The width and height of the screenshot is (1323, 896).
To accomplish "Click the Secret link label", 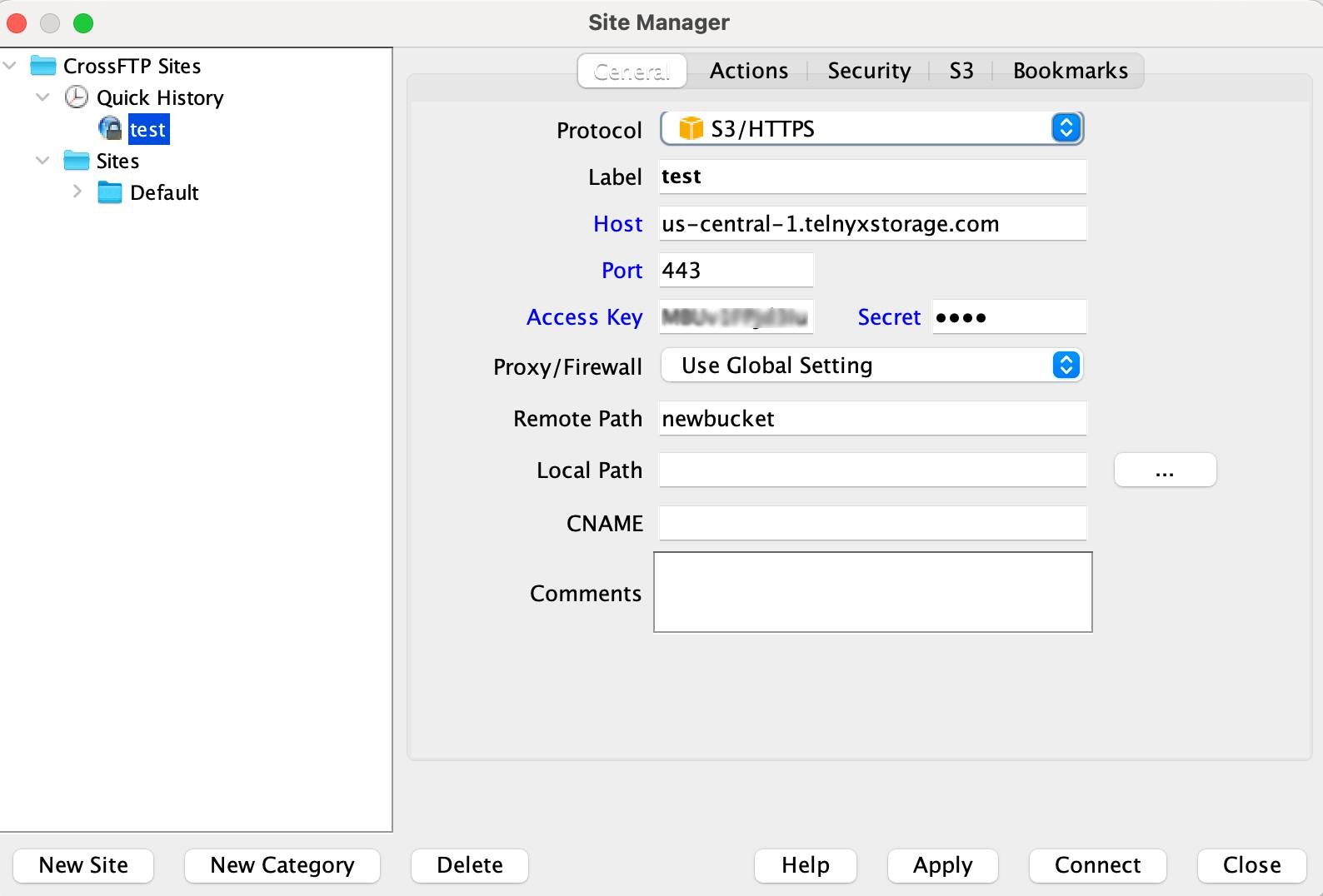I will tap(889, 317).
